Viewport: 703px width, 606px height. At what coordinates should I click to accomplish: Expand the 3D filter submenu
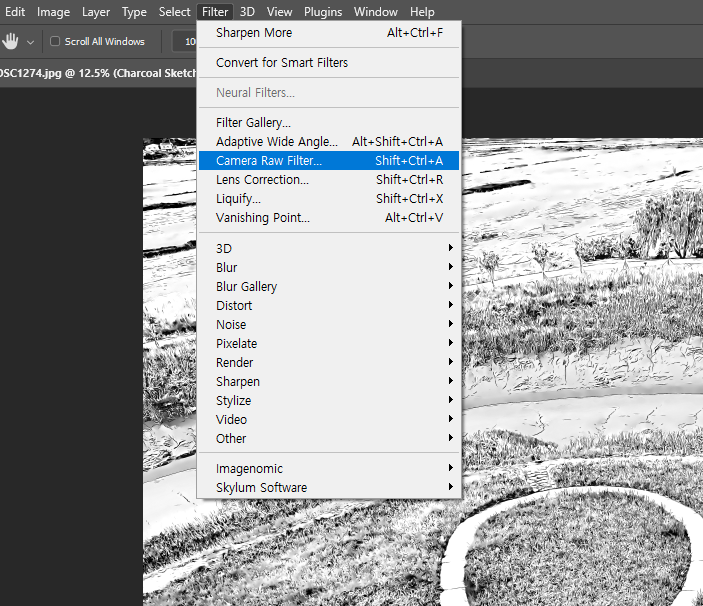329,248
